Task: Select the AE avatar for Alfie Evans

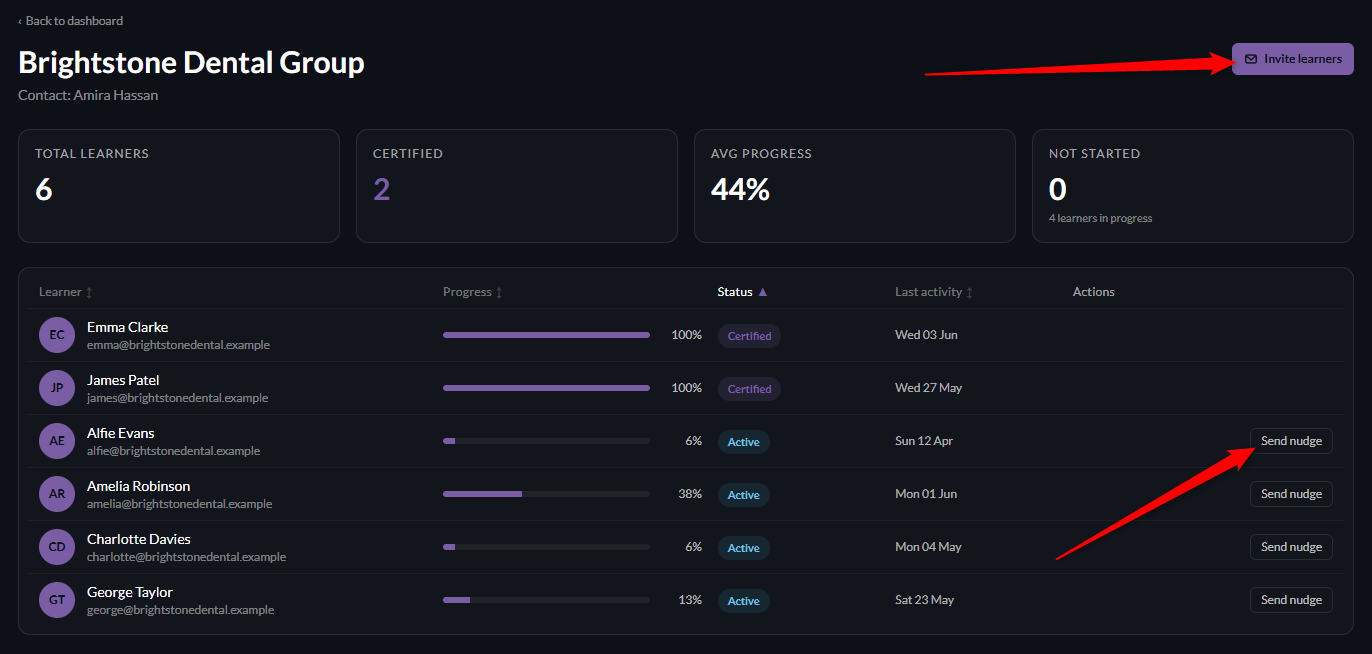Action: point(57,441)
